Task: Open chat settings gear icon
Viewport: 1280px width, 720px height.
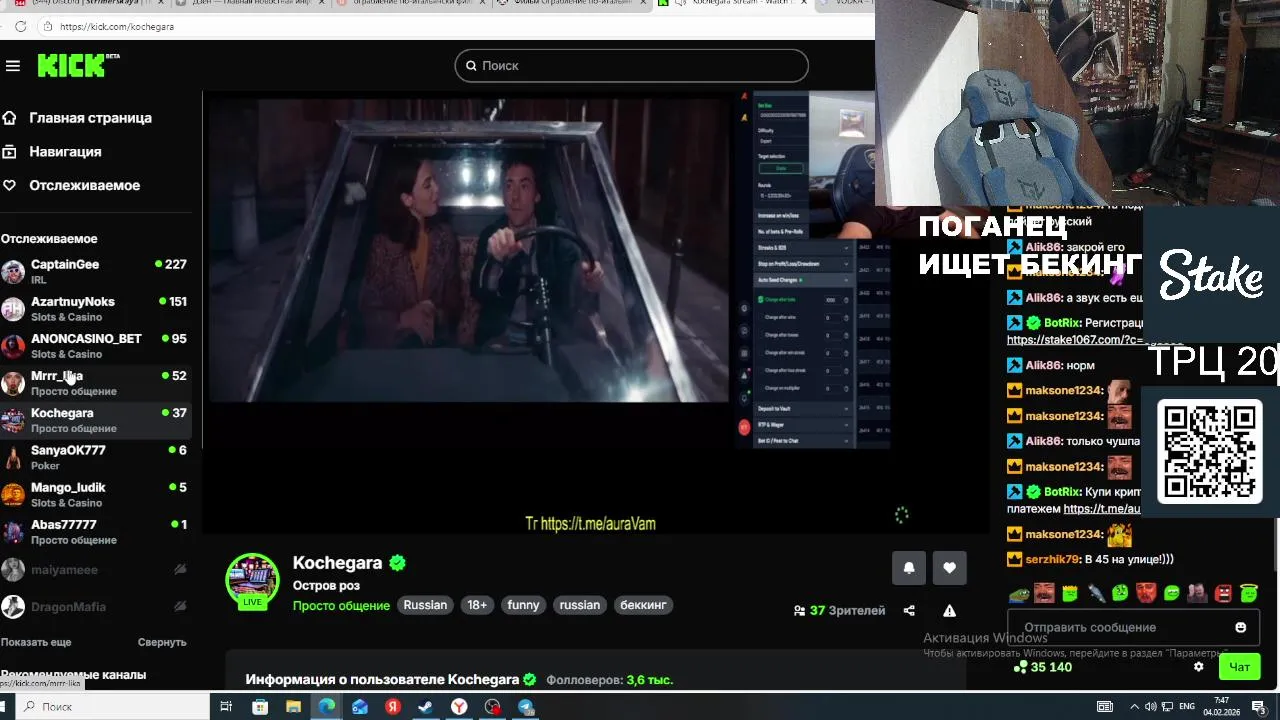Action: pyautogui.click(x=1199, y=667)
